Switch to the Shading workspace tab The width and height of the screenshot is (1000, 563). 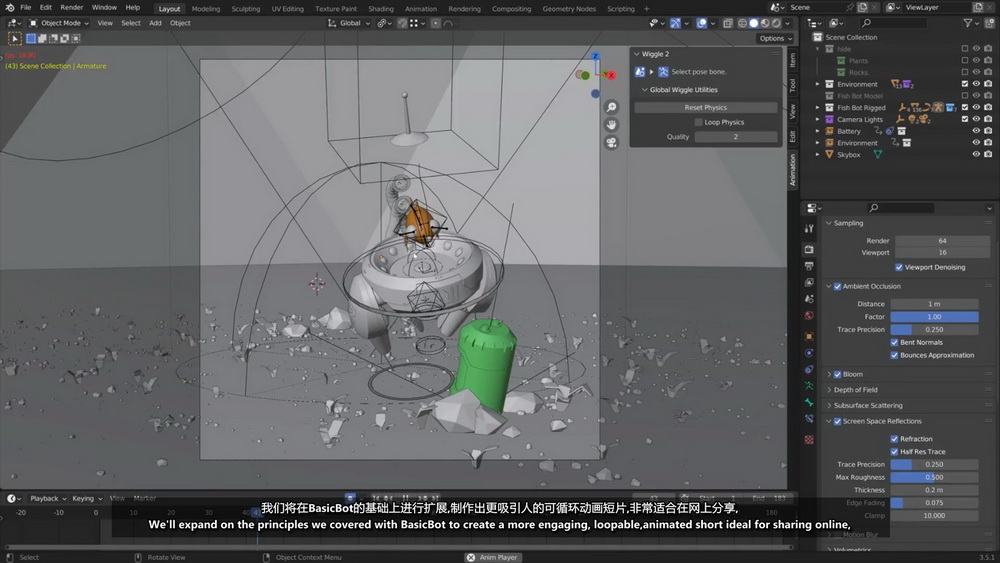tap(381, 9)
